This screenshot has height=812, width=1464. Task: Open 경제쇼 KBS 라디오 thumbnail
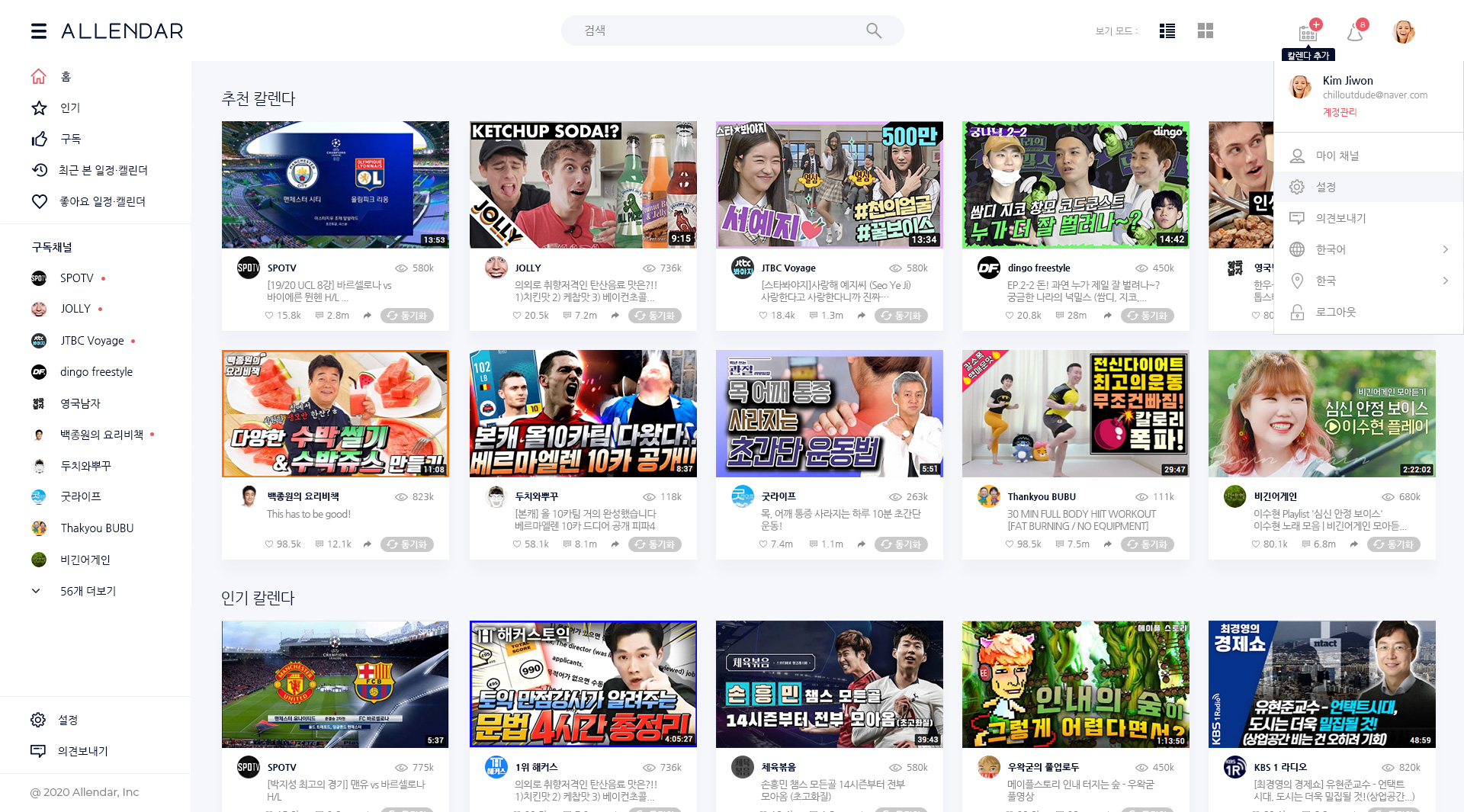pyautogui.click(x=1321, y=684)
